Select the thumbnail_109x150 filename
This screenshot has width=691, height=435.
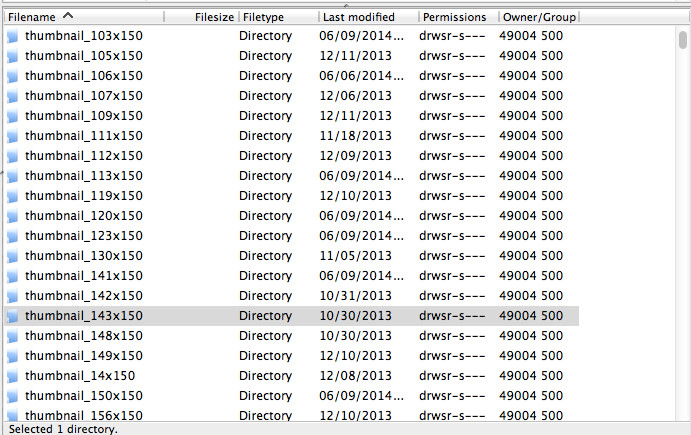[84, 115]
